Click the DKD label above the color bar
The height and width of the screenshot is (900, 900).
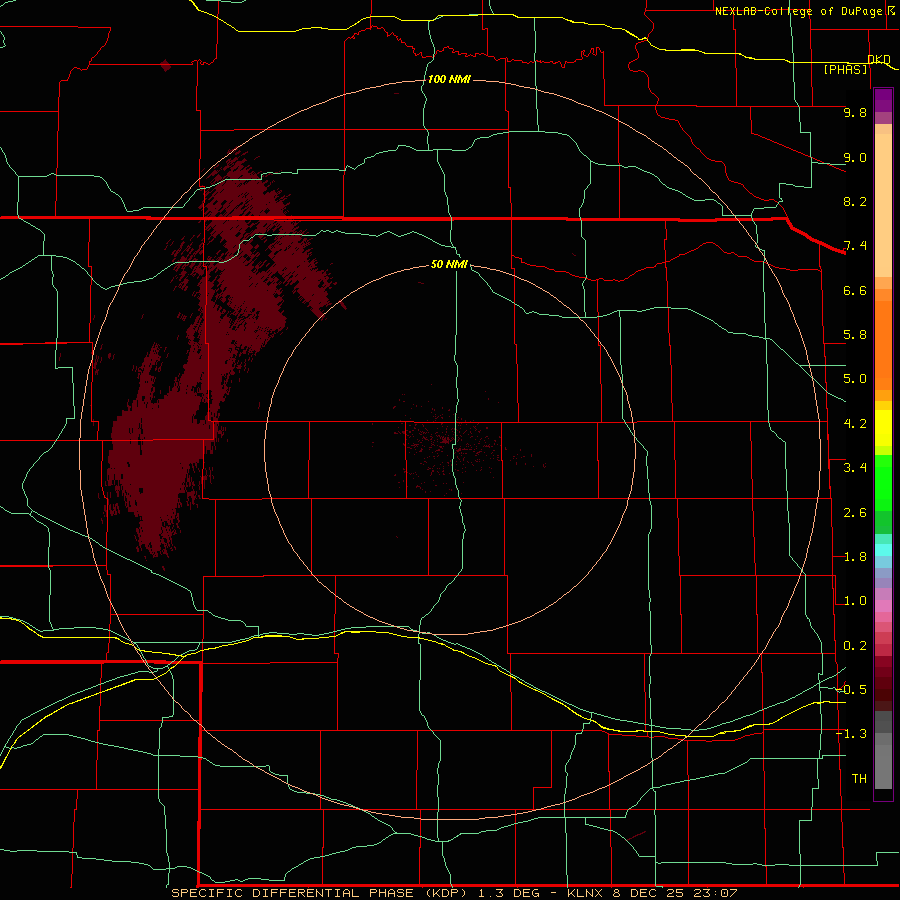click(x=879, y=59)
